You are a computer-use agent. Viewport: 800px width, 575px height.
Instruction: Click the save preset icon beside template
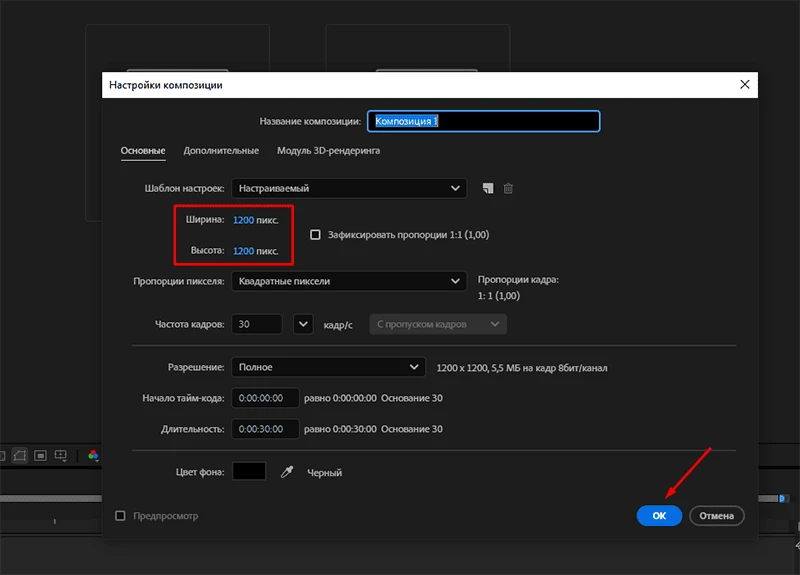[x=488, y=188]
